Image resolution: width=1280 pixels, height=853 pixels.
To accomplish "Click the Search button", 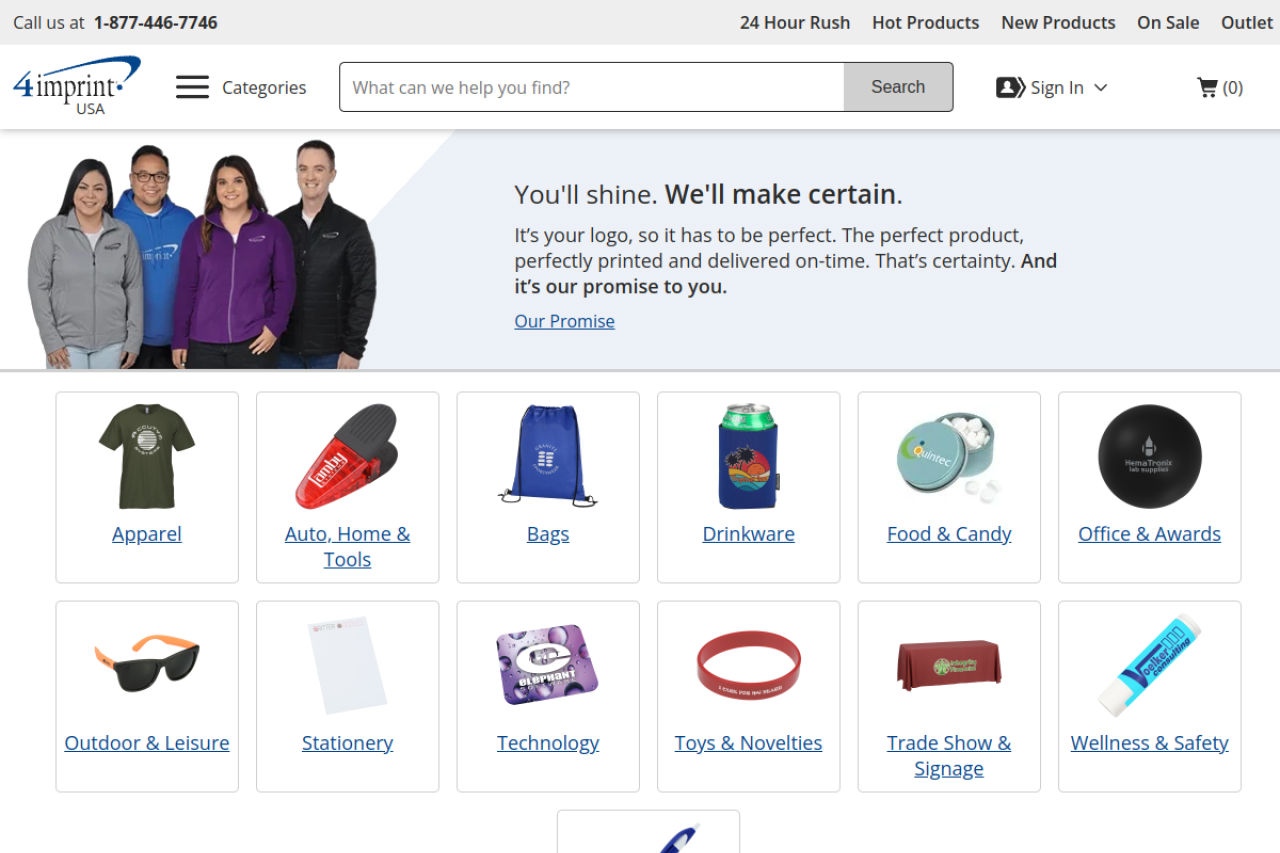I will [898, 87].
